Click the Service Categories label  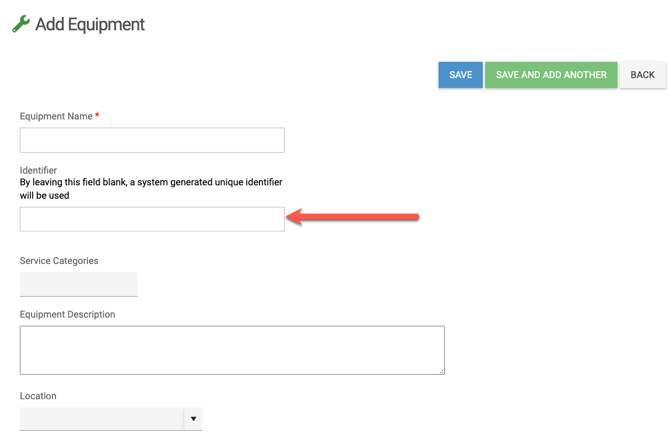pyautogui.click(x=59, y=261)
